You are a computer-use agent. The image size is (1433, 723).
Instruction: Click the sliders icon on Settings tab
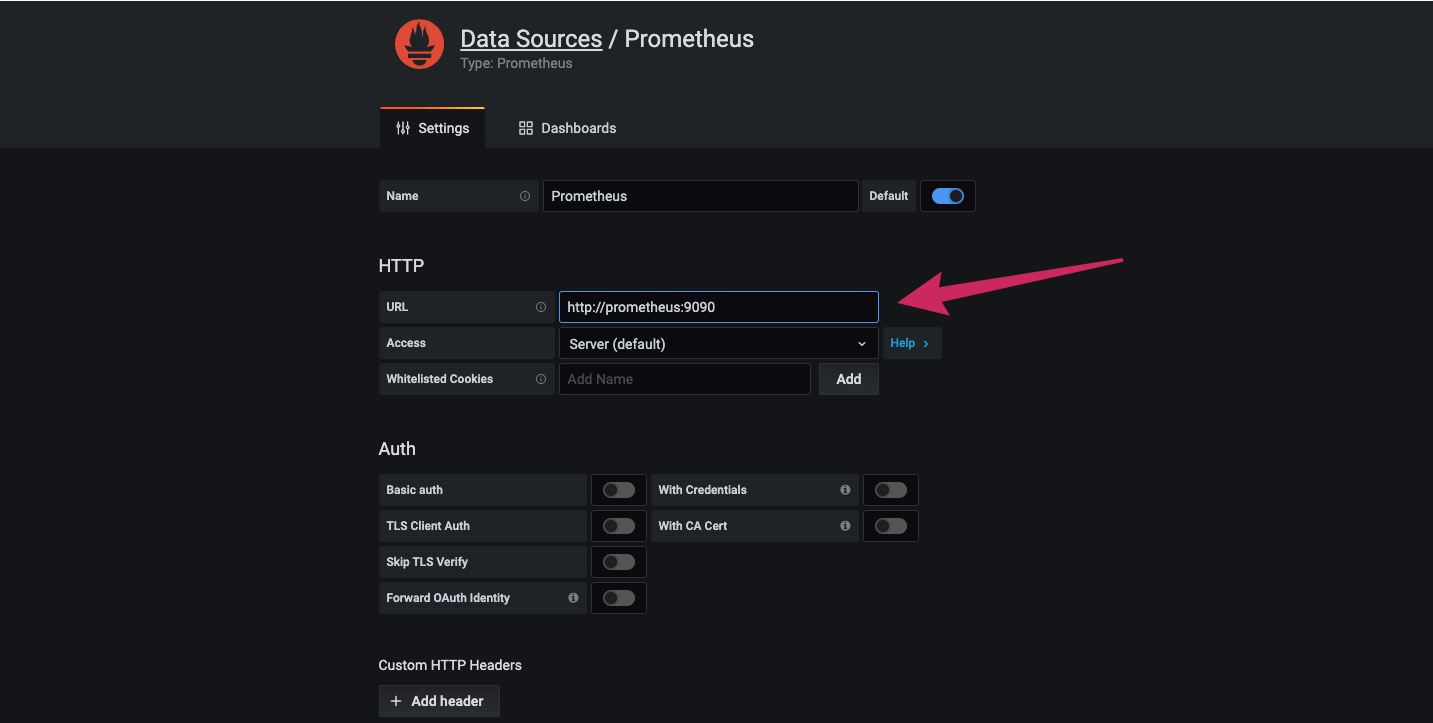(x=403, y=128)
